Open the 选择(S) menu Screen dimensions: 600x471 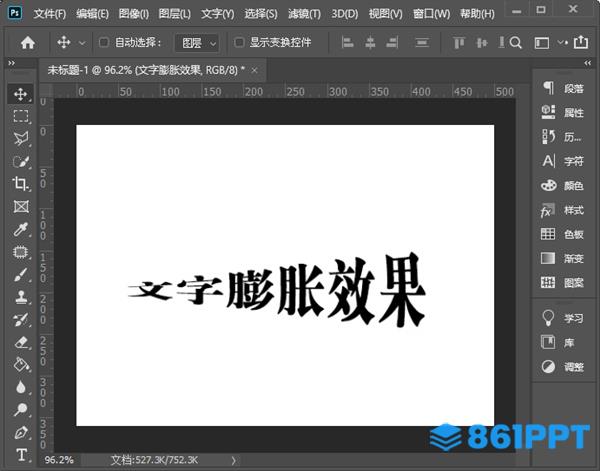coord(261,14)
